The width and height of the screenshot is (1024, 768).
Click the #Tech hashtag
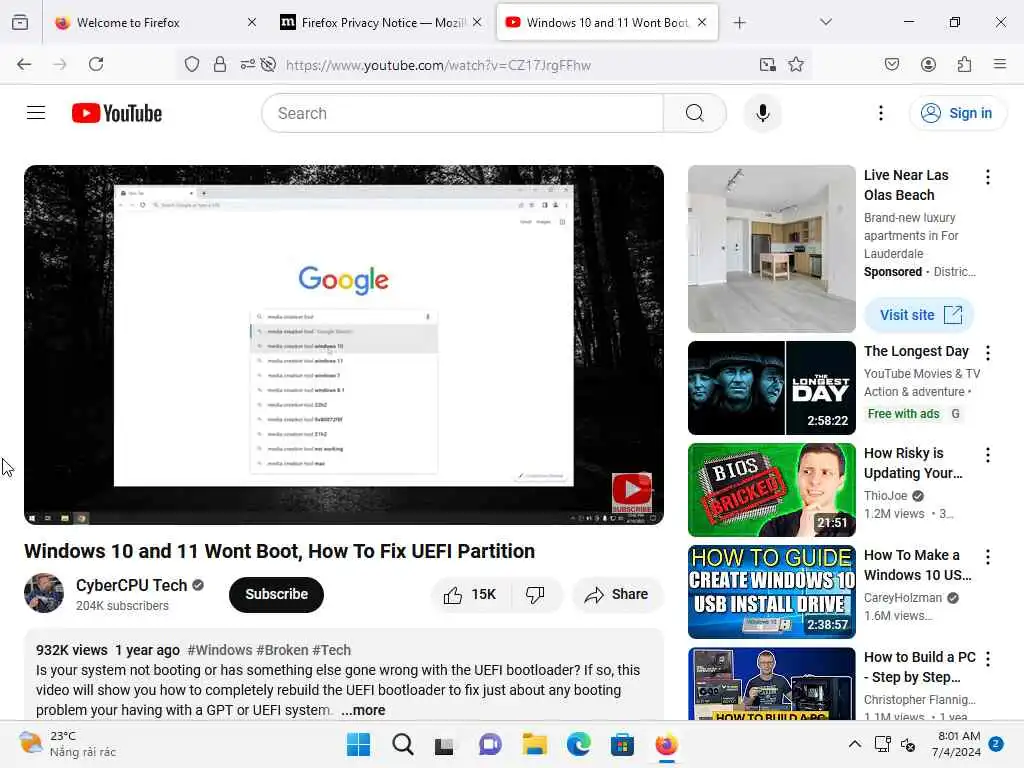point(331,650)
